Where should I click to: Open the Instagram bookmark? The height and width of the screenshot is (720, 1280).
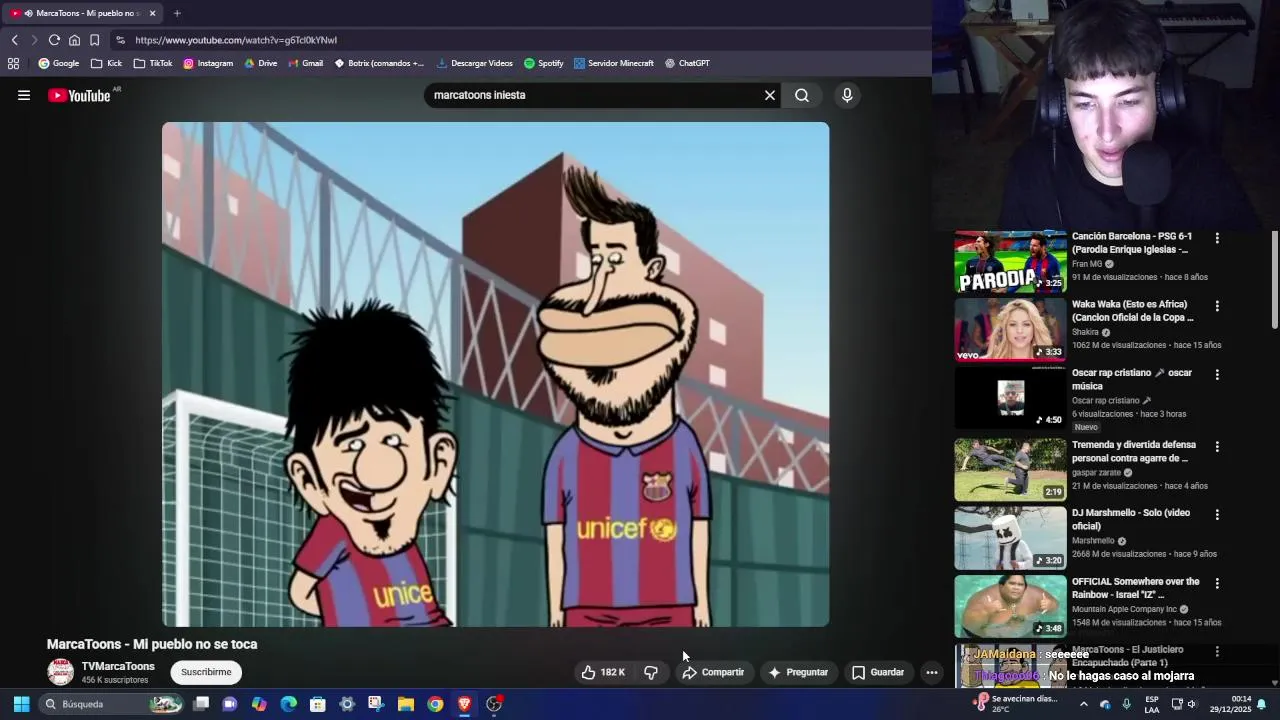(208, 63)
